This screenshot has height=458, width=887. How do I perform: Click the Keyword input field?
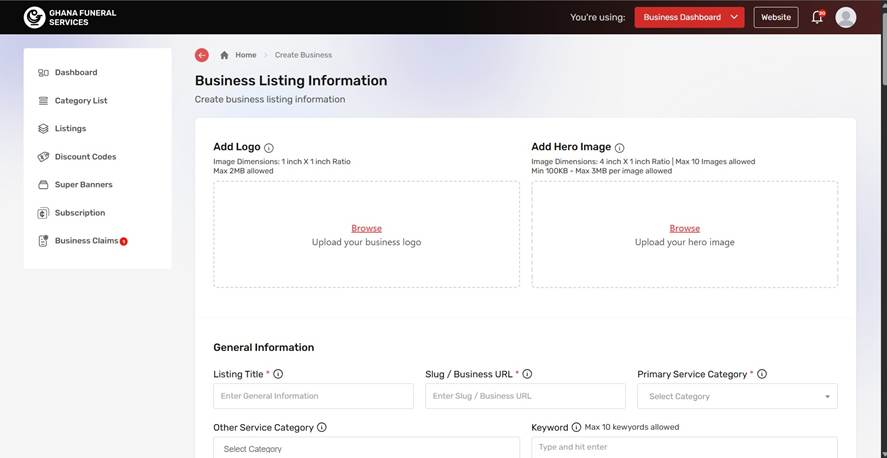pos(684,447)
